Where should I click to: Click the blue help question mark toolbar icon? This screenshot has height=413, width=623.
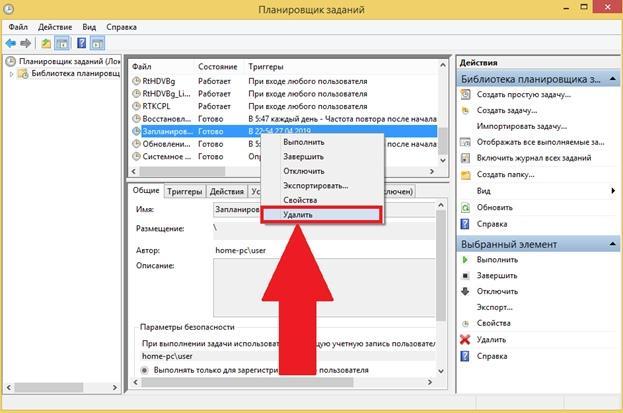(81, 43)
